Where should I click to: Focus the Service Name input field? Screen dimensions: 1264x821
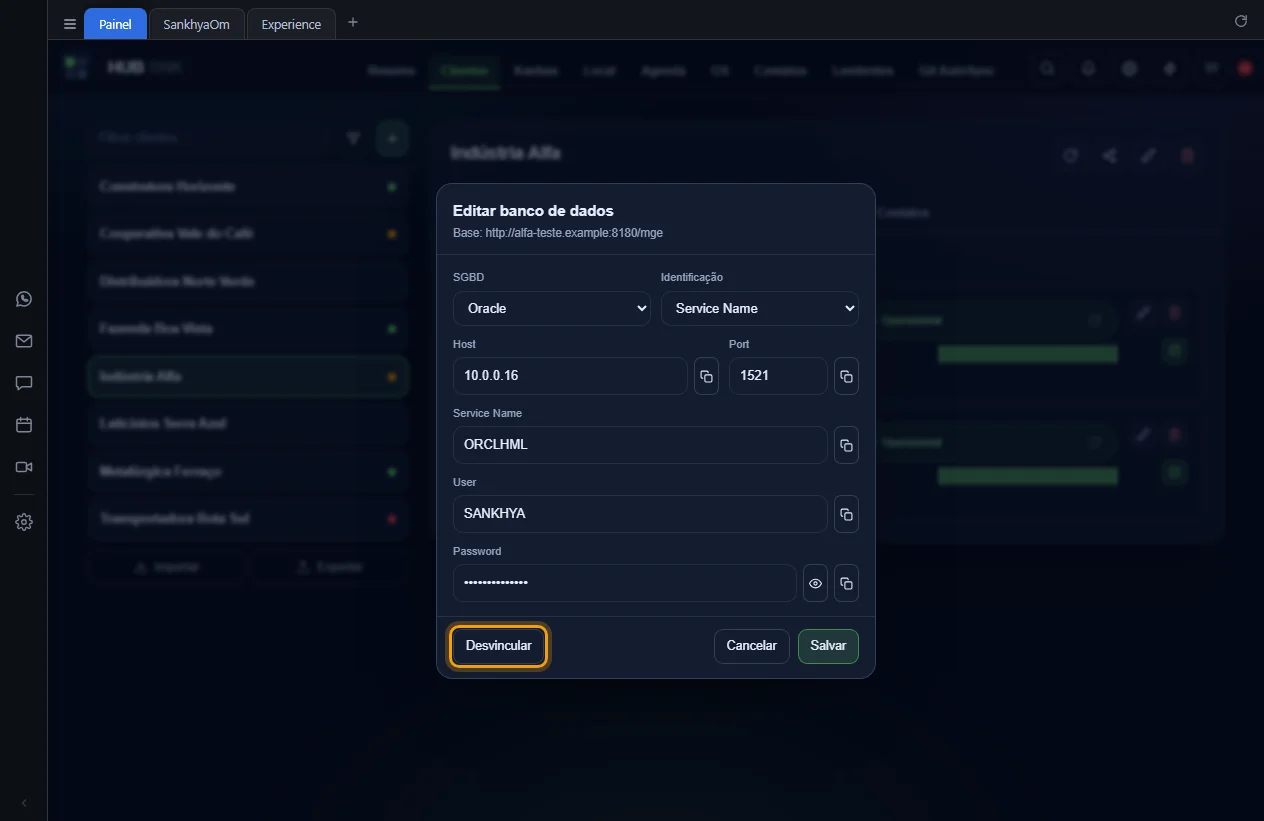coord(640,445)
